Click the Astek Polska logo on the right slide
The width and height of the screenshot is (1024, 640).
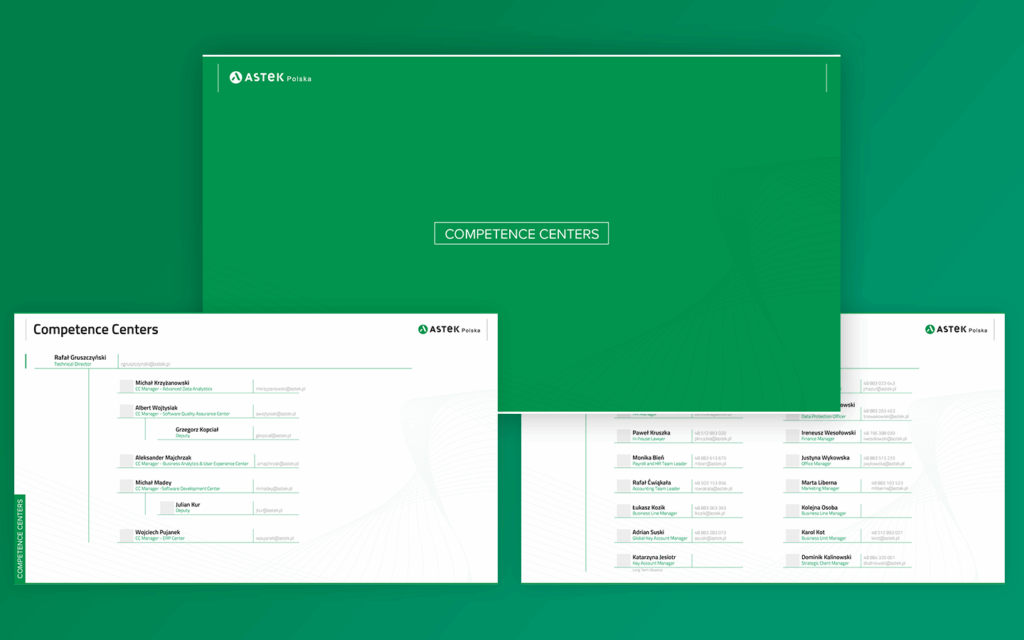pos(956,329)
